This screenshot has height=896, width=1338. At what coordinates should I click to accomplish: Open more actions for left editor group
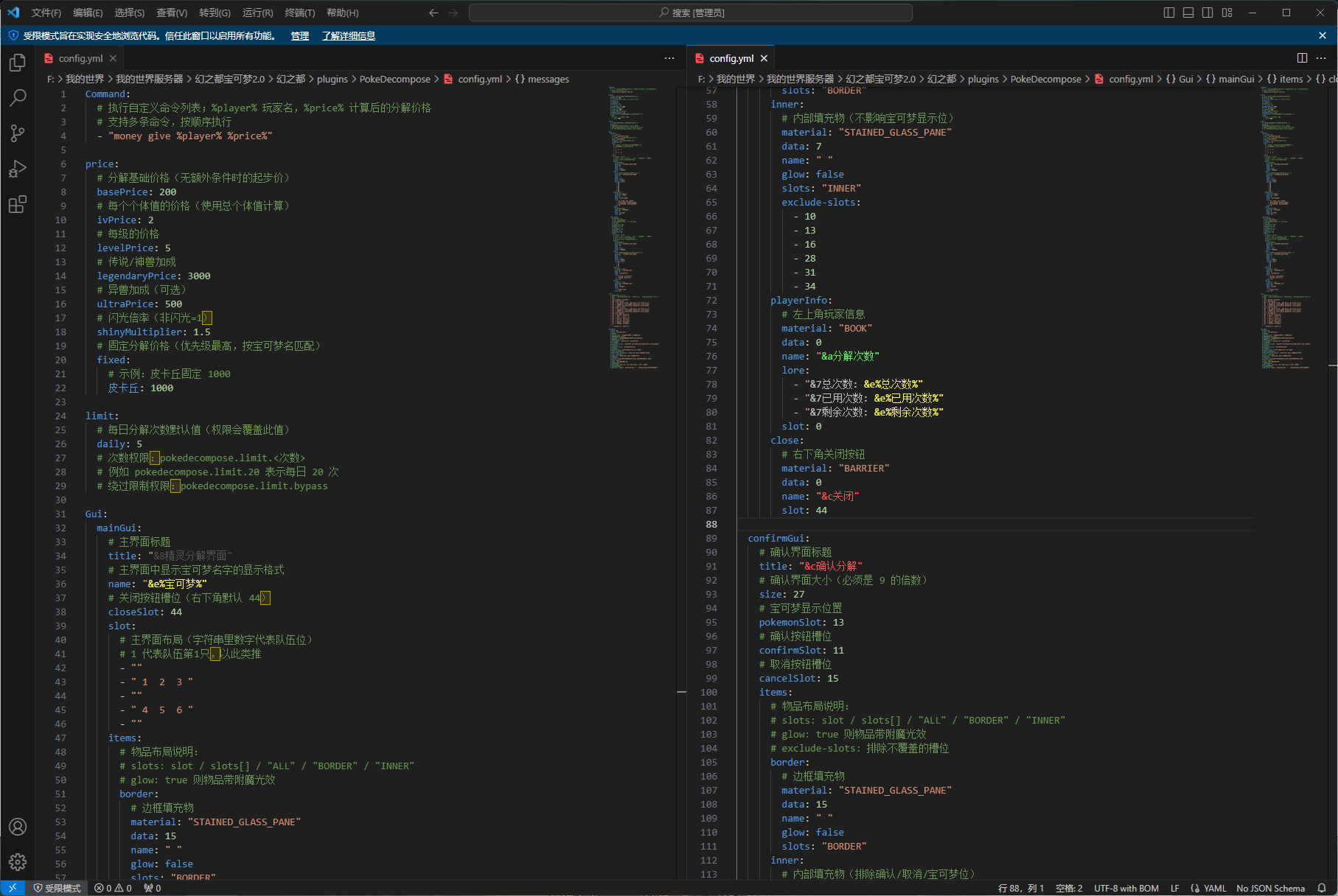click(669, 58)
